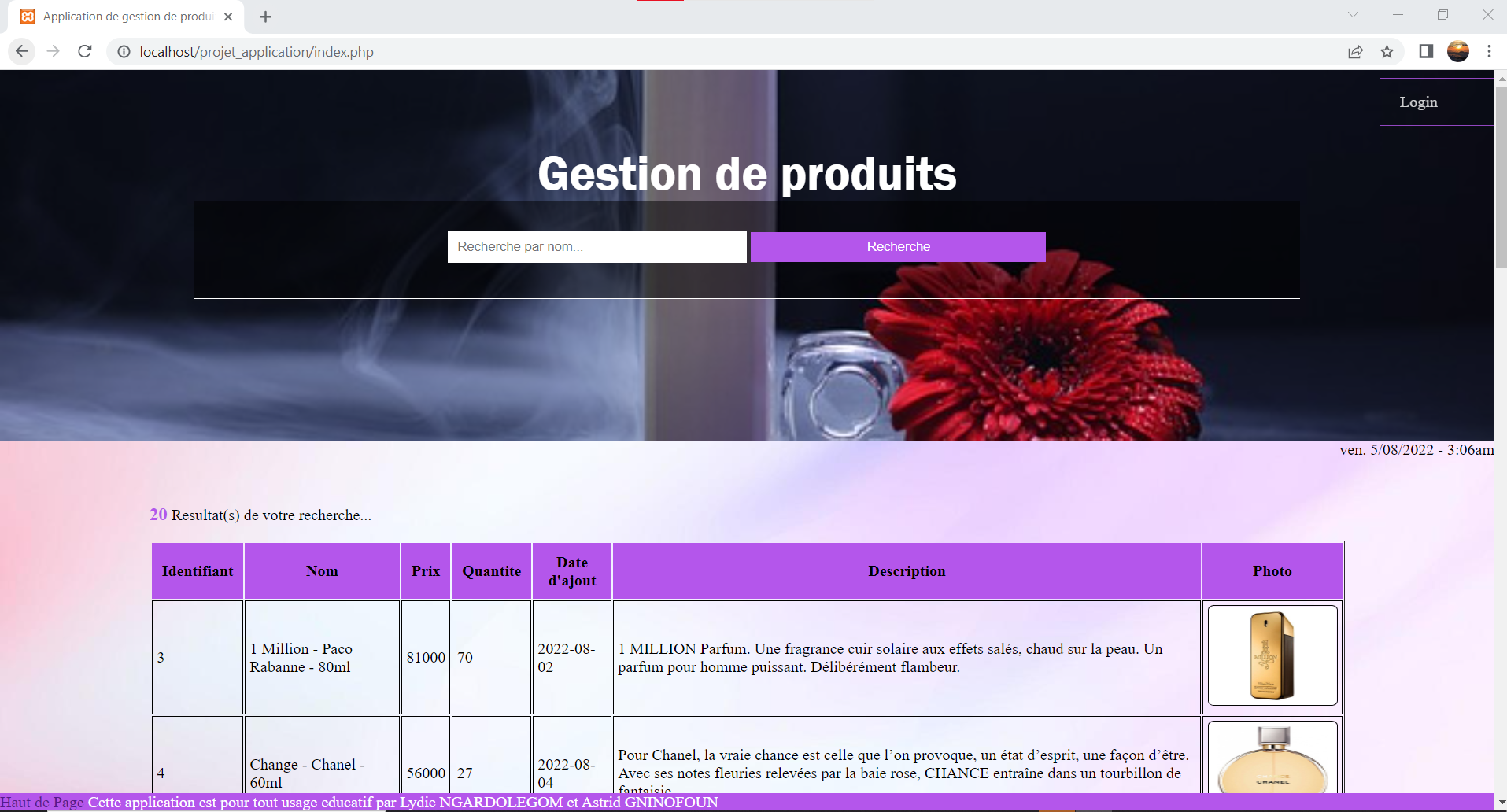Click the 'Recherche par nom' search field
Viewport: 1507px width, 812px height.
(x=597, y=246)
